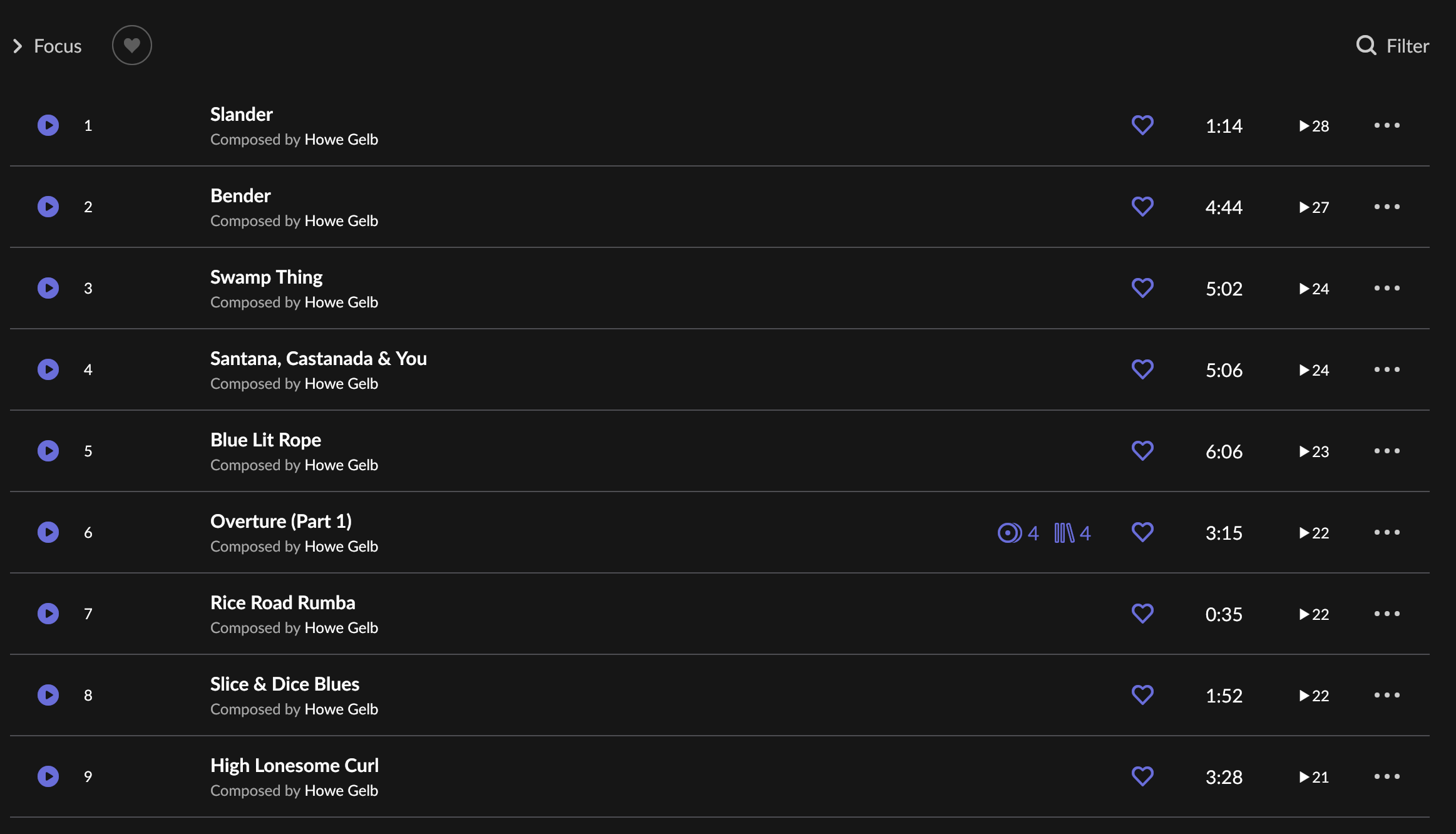Open three-dot menu for High Lonesome Curl
Image resolution: width=1456 pixels, height=834 pixels.
point(1387,776)
